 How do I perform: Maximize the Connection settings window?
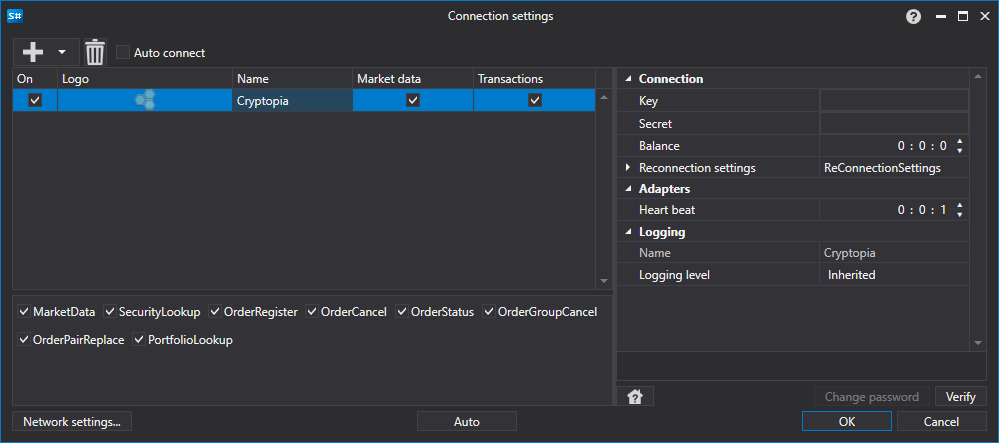(x=963, y=17)
